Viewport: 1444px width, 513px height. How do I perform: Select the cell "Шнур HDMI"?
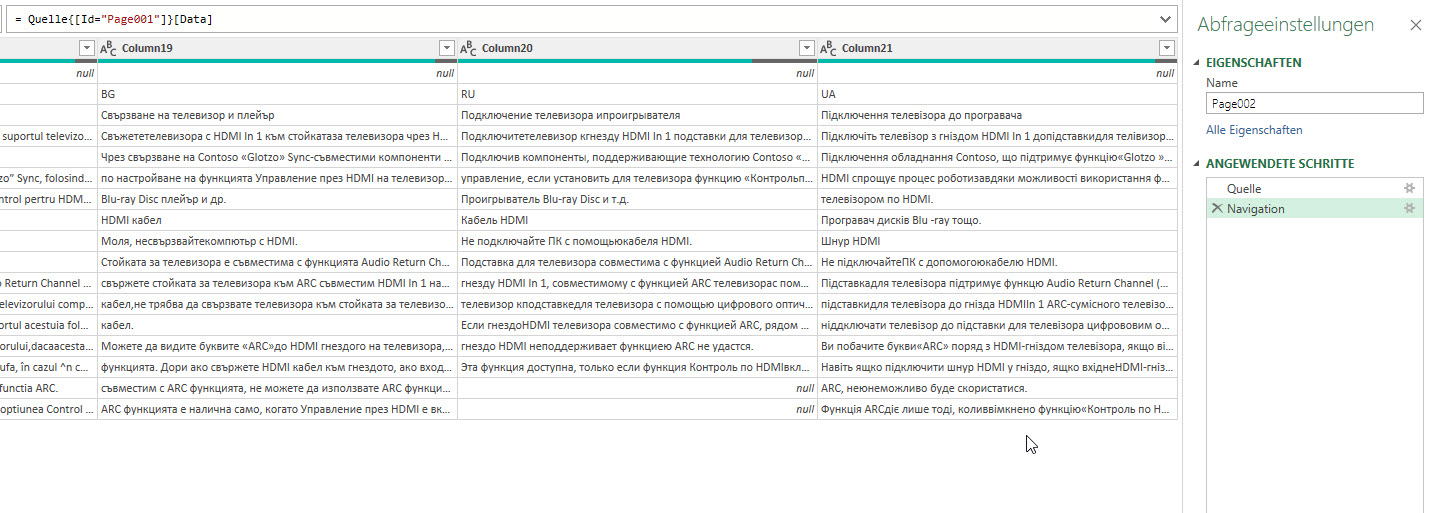(997, 241)
